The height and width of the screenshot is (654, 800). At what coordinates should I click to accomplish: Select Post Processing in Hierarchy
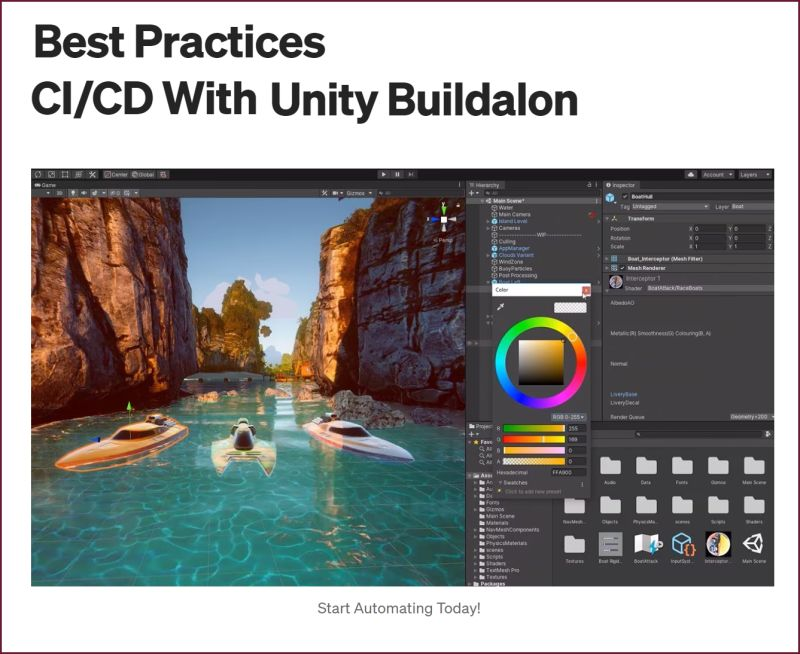point(517,275)
